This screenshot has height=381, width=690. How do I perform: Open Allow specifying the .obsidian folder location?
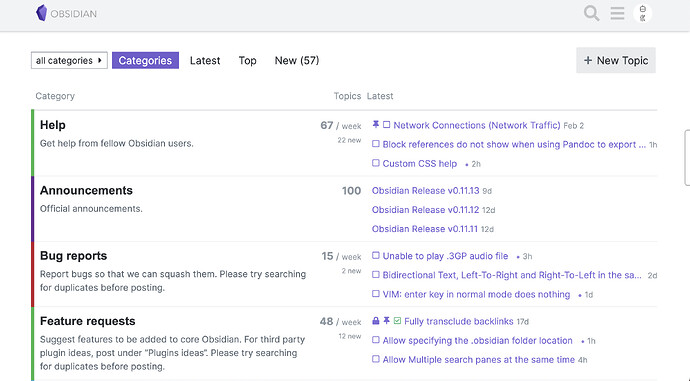(477, 341)
